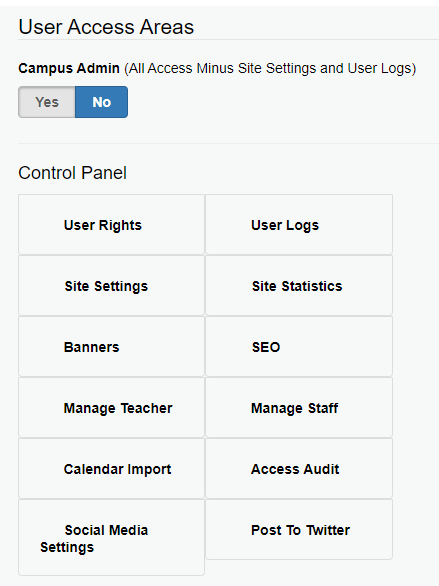Image resolution: width=439 pixels, height=586 pixels.
Task: Click the bold Campus Admin label
Action: point(69,68)
